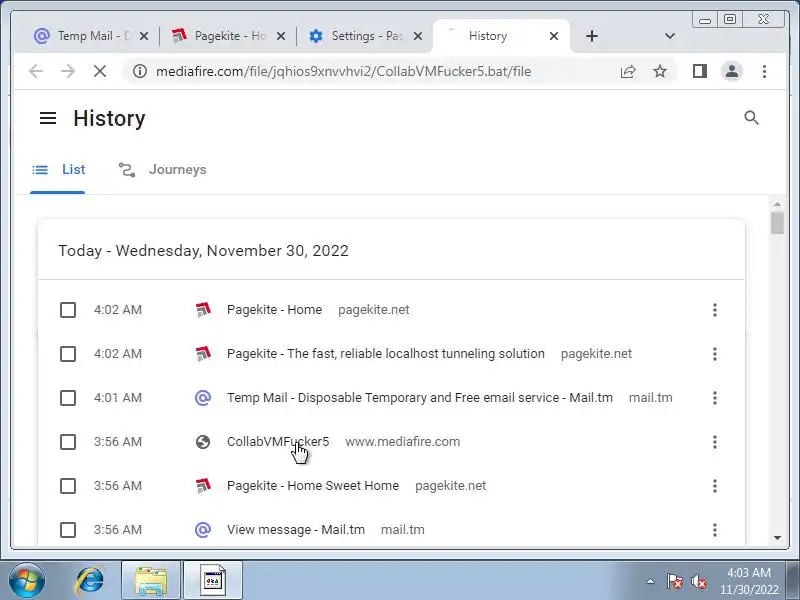Open the Windows Start button
This screenshot has width=800, height=600.
pos(26,580)
